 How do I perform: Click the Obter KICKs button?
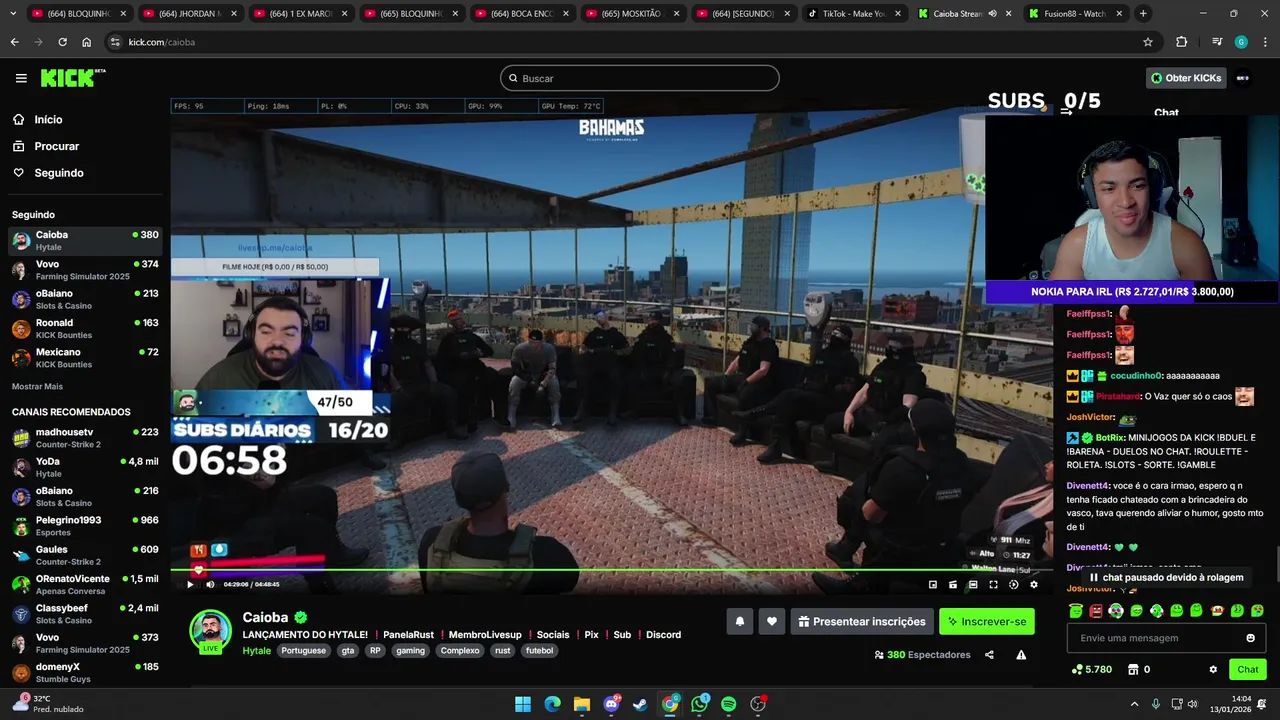[x=1186, y=78]
